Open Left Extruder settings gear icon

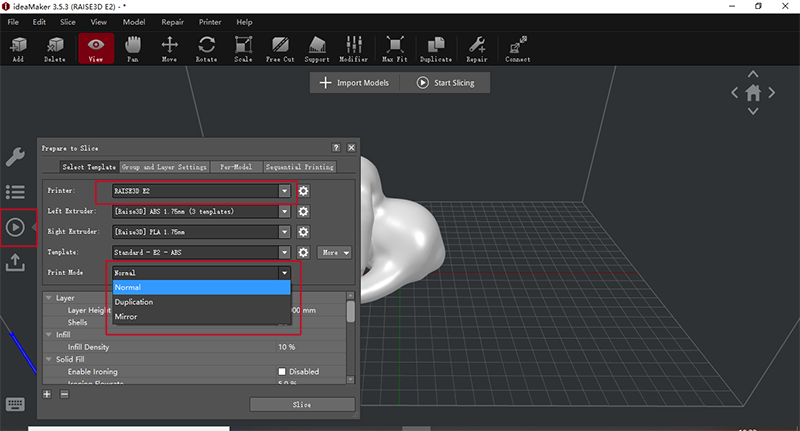[304, 211]
